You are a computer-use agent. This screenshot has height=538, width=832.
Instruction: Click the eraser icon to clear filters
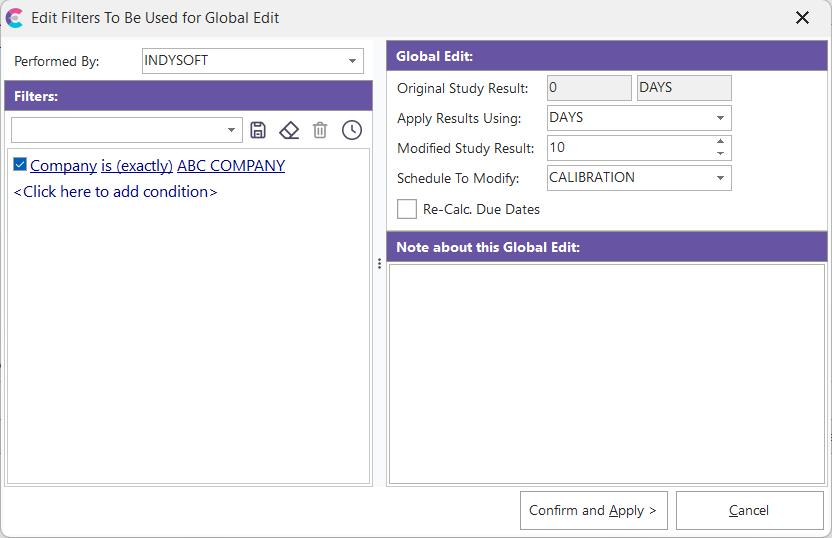289,130
